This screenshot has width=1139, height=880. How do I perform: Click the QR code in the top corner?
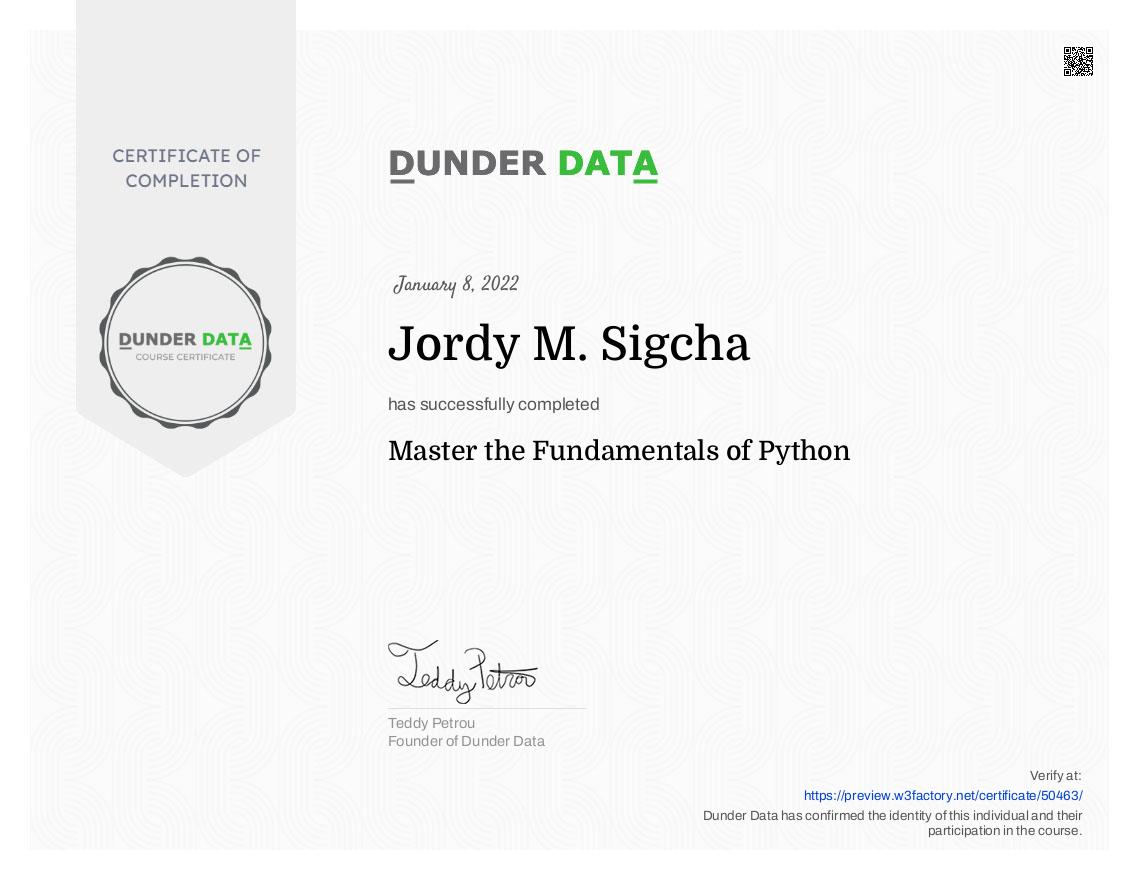pyautogui.click(x=1078, y=61)
